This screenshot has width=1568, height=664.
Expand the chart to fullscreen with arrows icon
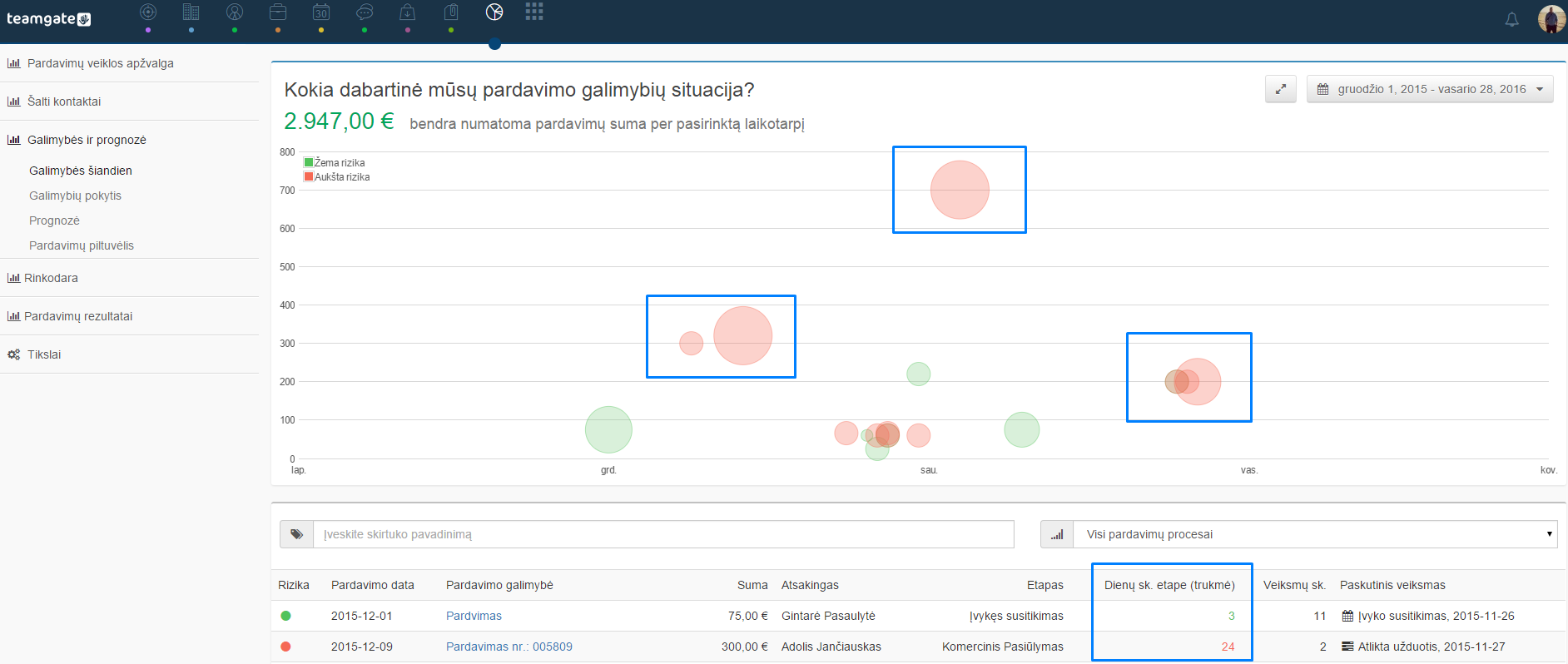pyautogui.click(x=1281, y=89)
